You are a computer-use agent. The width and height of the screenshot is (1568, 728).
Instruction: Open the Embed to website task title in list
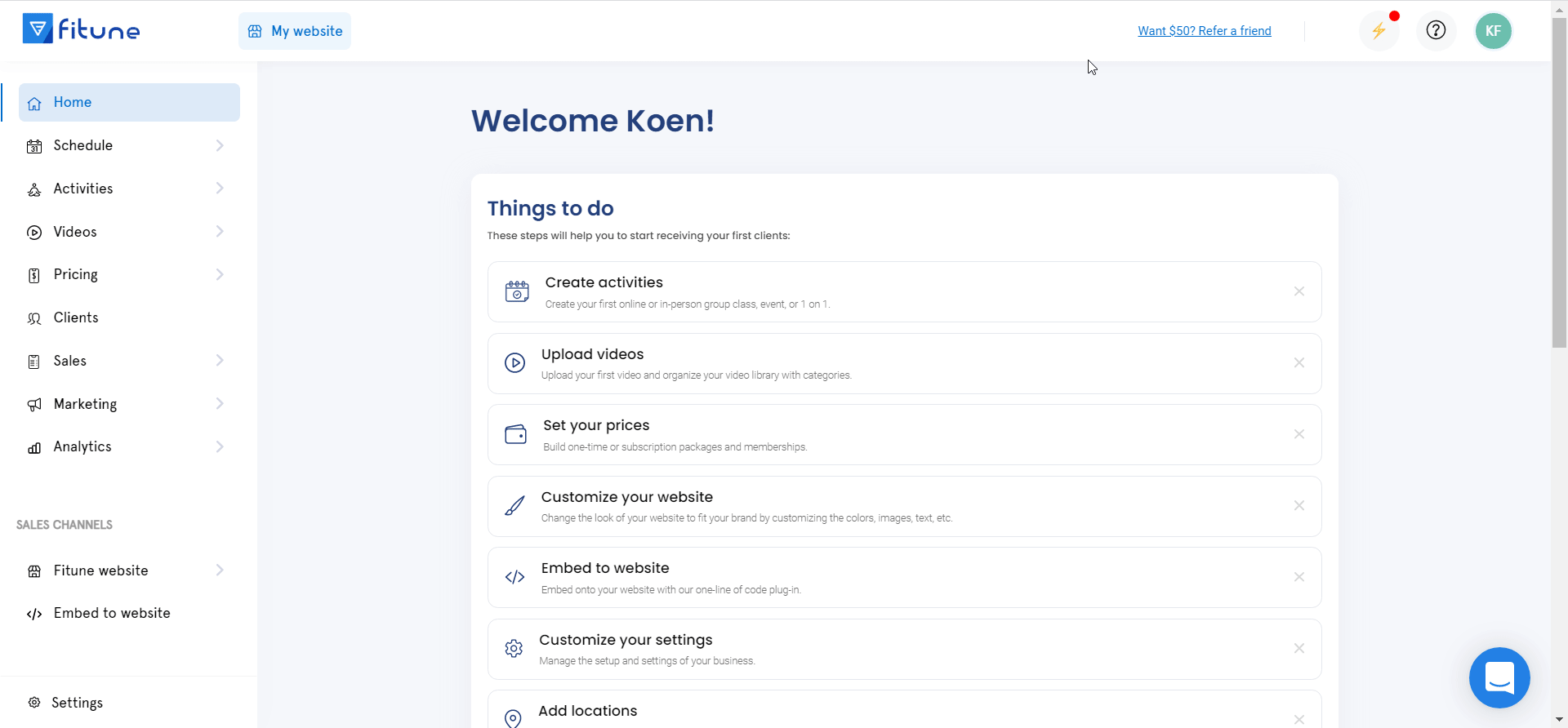[x=604, y=568]
